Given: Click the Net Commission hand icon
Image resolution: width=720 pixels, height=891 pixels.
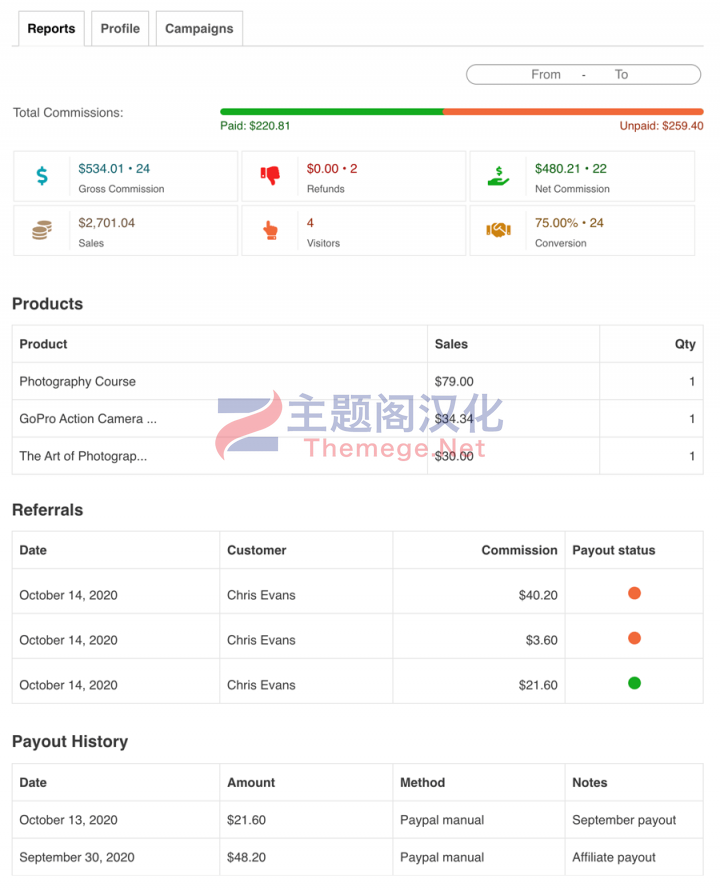Looking at the screenshot, I should coord(498,176).
